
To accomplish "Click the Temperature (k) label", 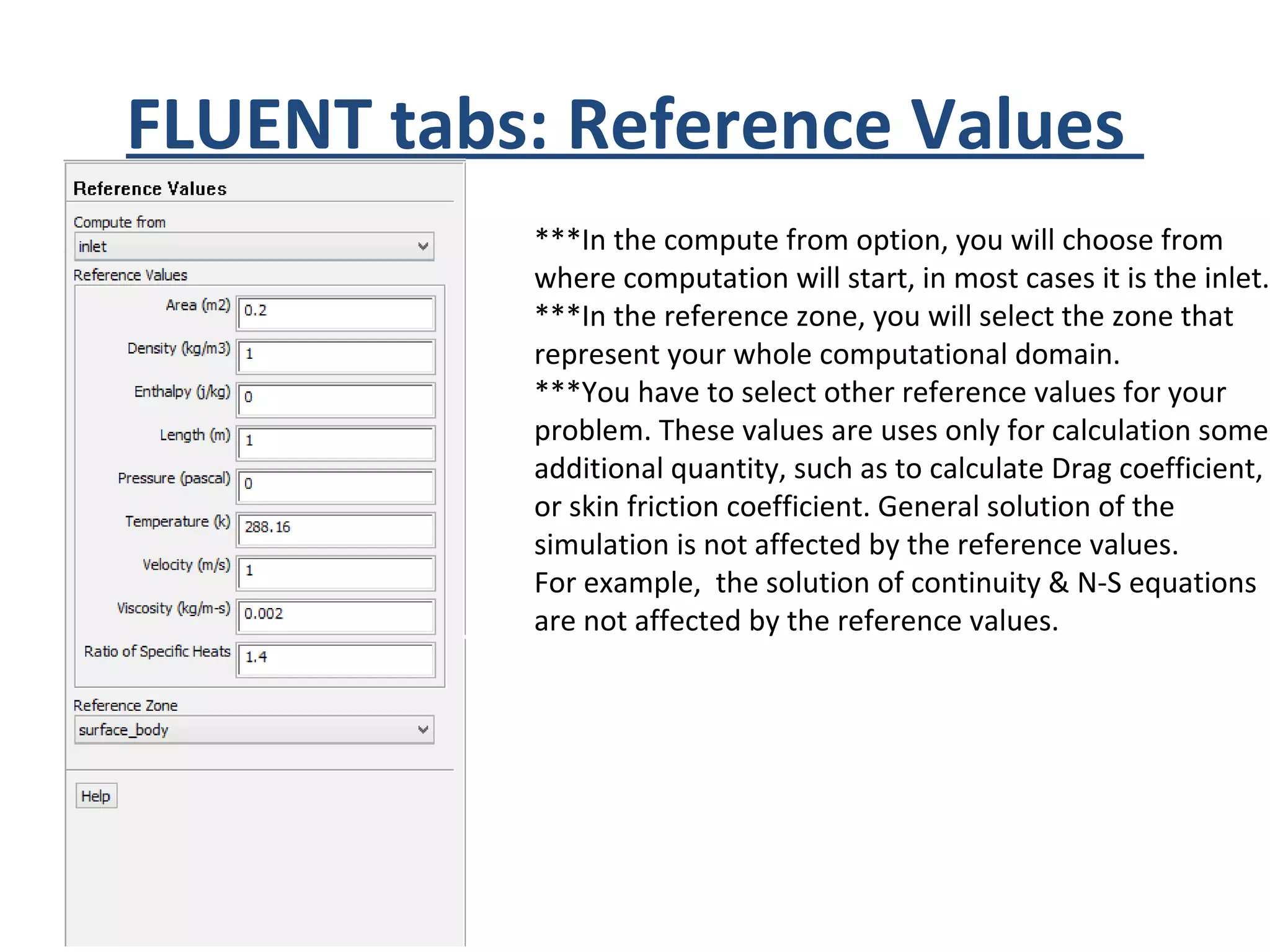I will 178,522.
